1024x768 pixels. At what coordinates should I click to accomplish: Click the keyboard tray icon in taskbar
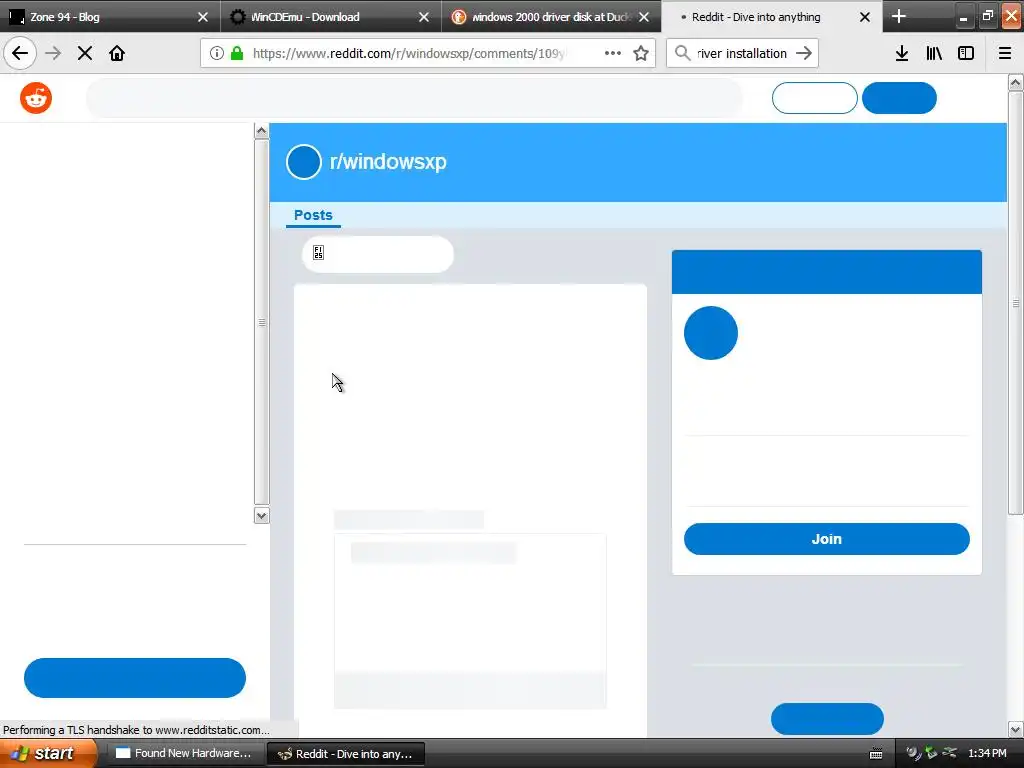point(876,754)
